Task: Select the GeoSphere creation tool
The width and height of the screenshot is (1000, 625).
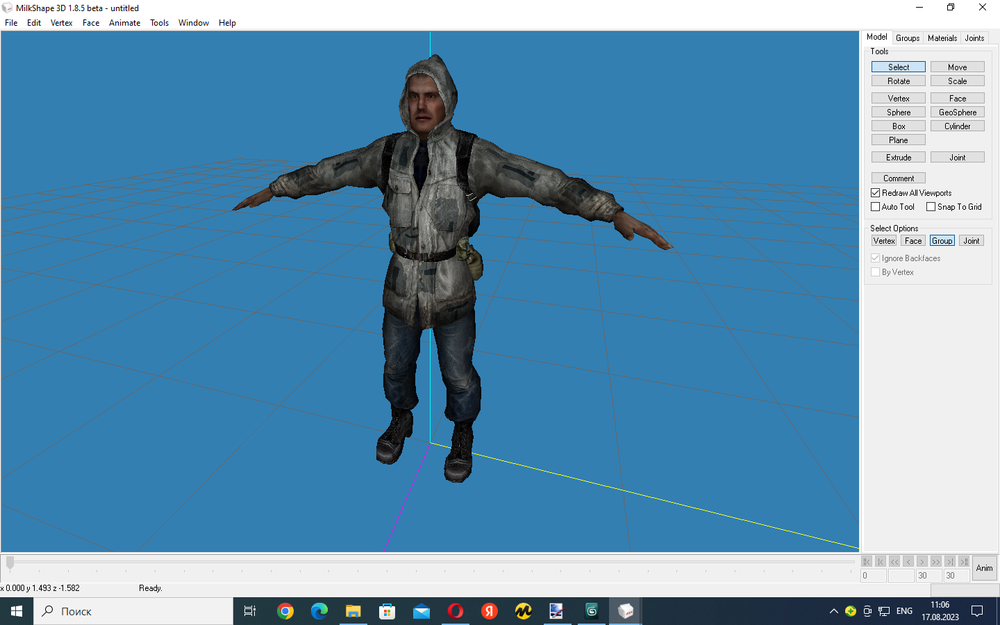Action: point(957,112)
